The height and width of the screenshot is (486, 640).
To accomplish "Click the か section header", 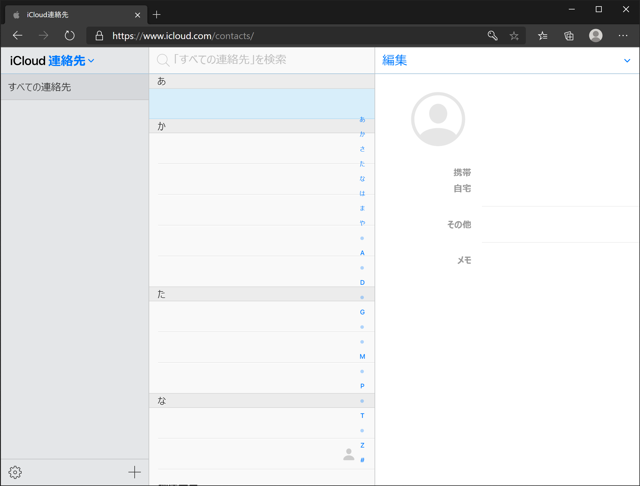I will click(x=262, y=126).
